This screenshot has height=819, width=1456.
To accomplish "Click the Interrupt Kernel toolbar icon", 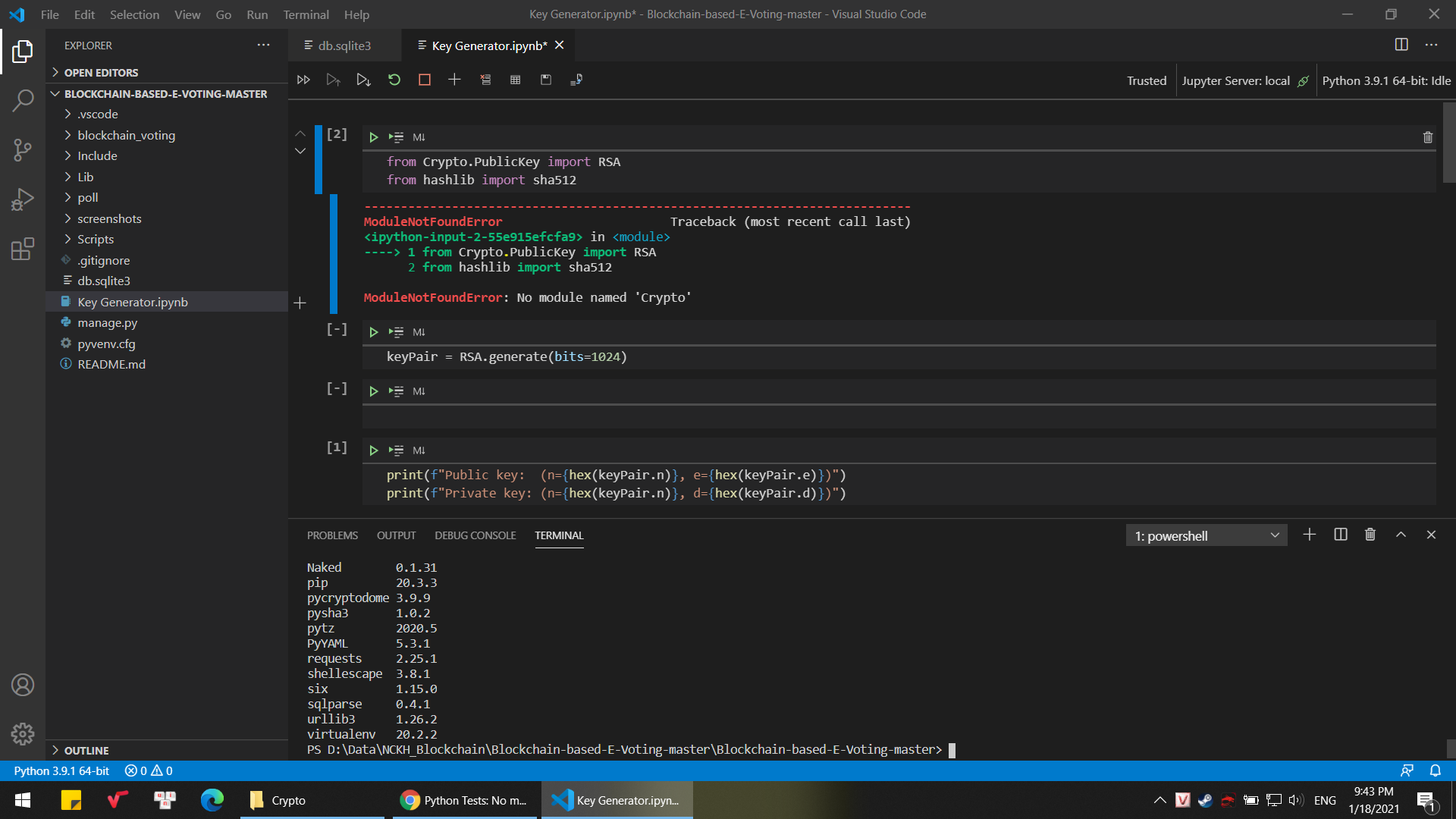I will [424, 79].
